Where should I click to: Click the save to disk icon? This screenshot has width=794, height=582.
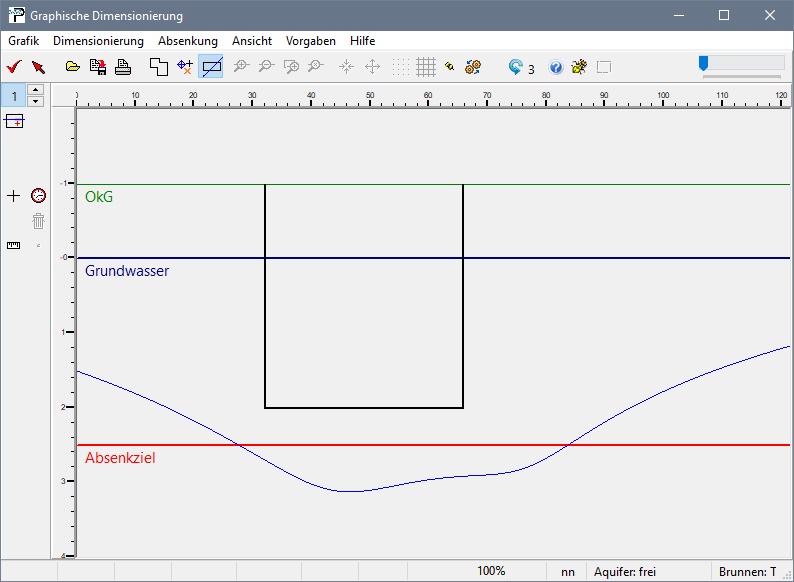coord(98,67)
